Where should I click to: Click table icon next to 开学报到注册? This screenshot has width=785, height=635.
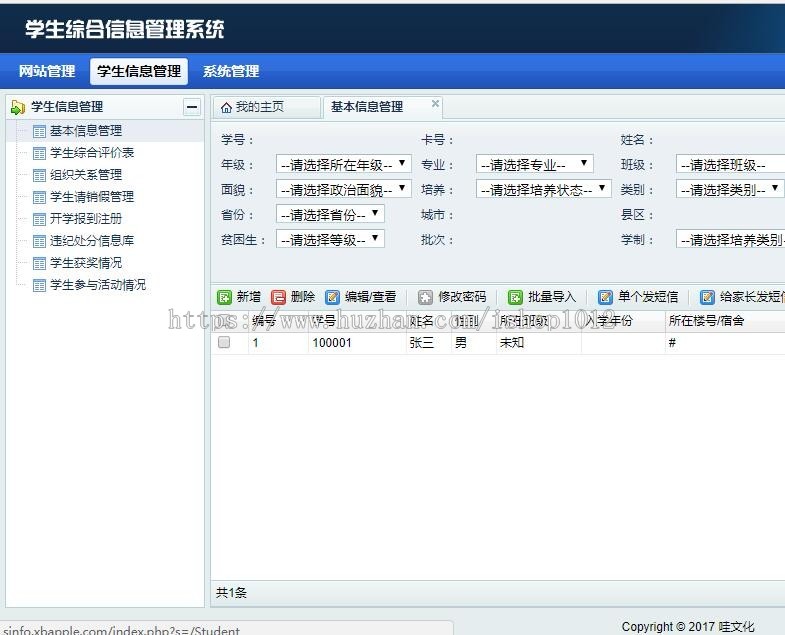coord(39,219)
